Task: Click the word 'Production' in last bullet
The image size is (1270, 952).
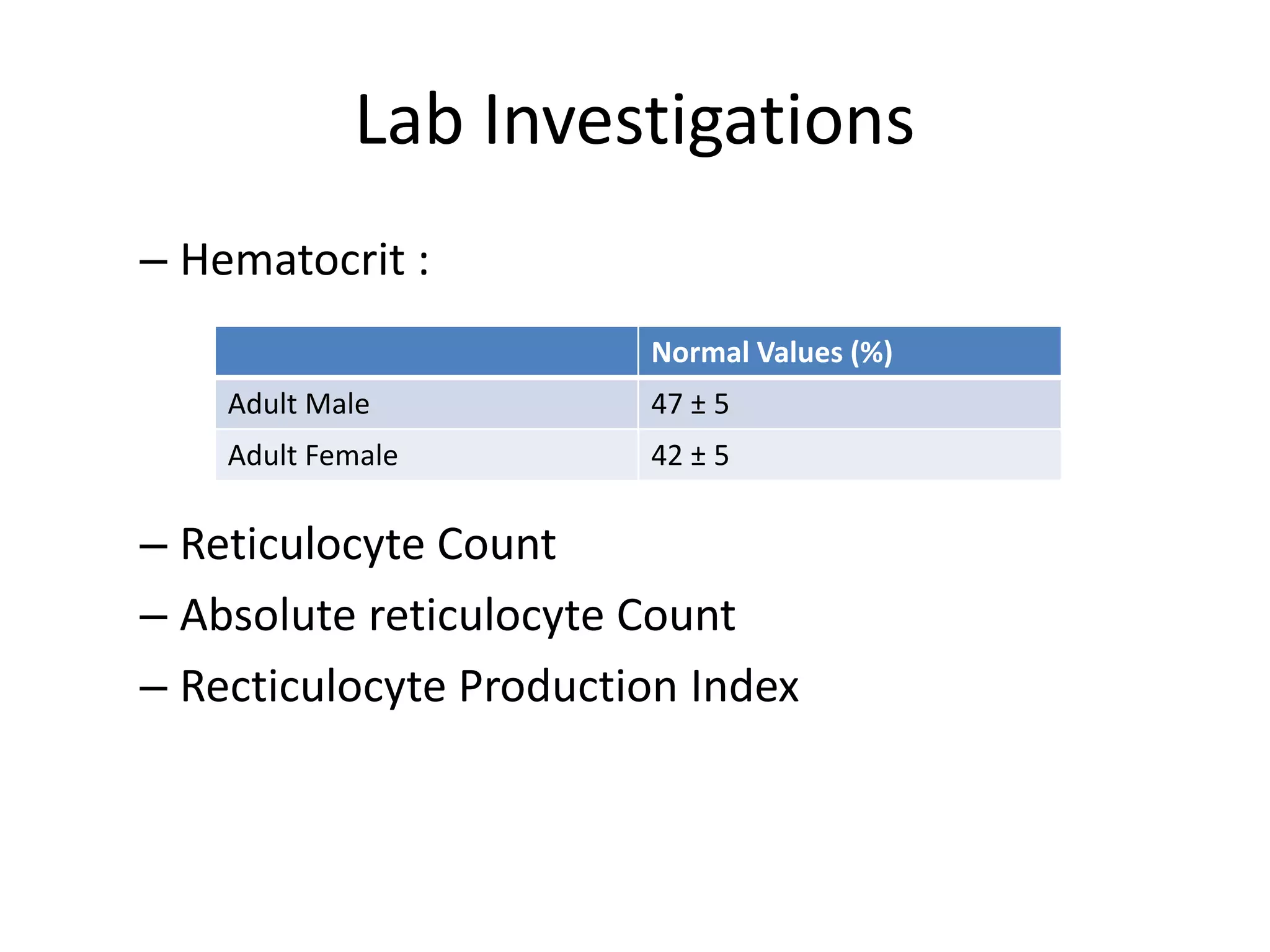Action: click(x=568, y=687)
